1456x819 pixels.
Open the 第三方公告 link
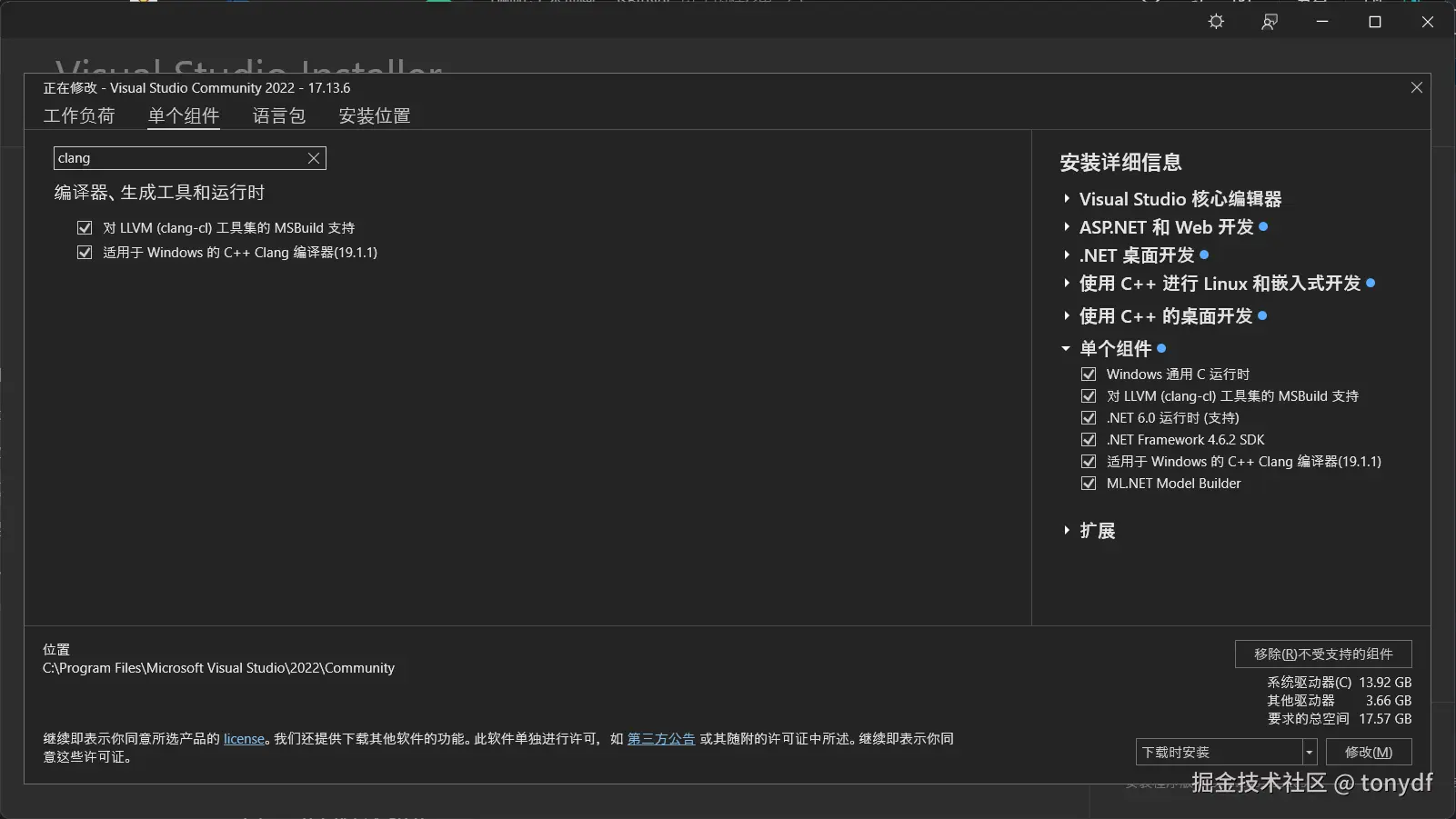[661, 739]
